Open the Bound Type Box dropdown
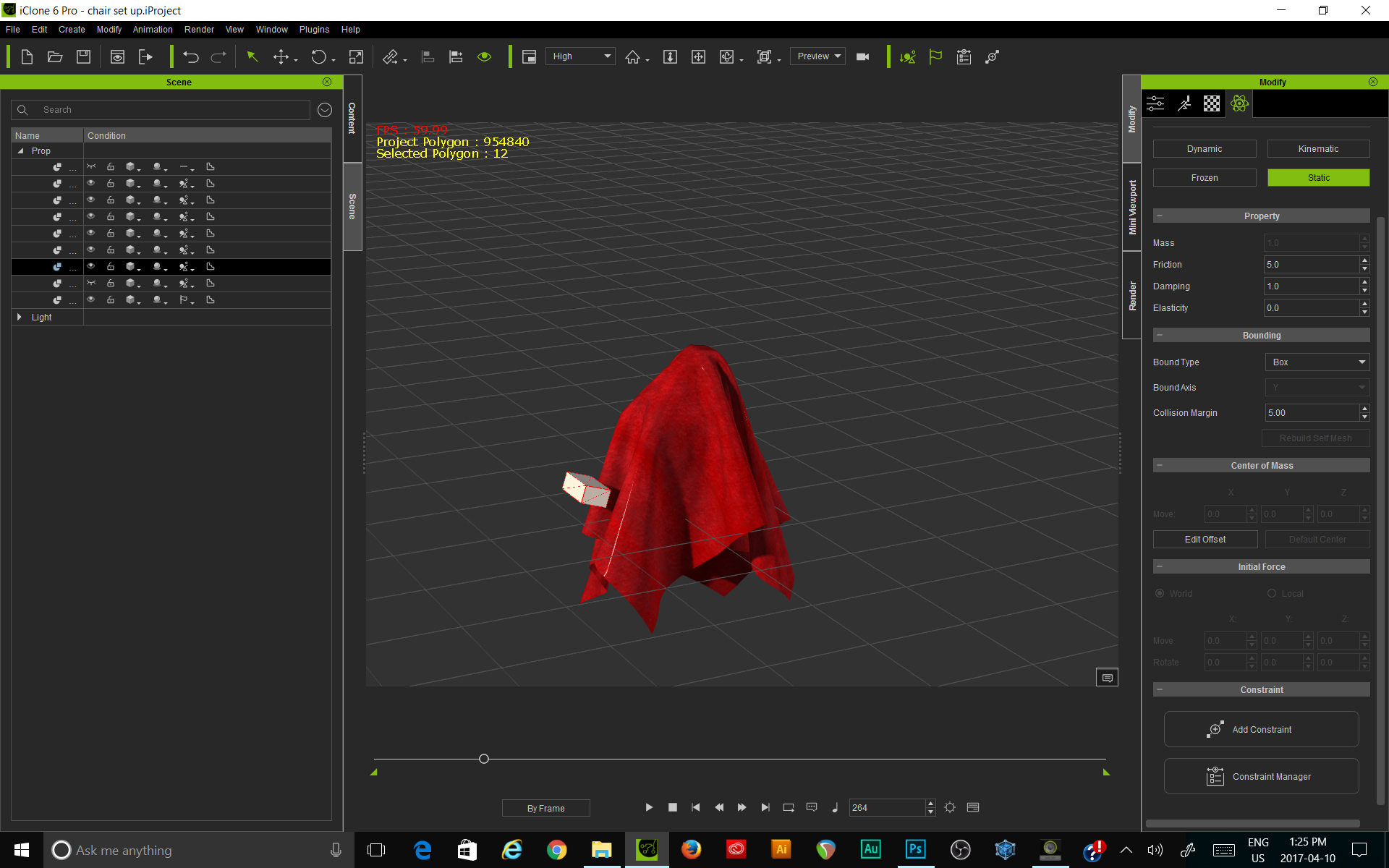Image resolution: width=1389 pixels, height=868 pixels. click(1317, 362)
